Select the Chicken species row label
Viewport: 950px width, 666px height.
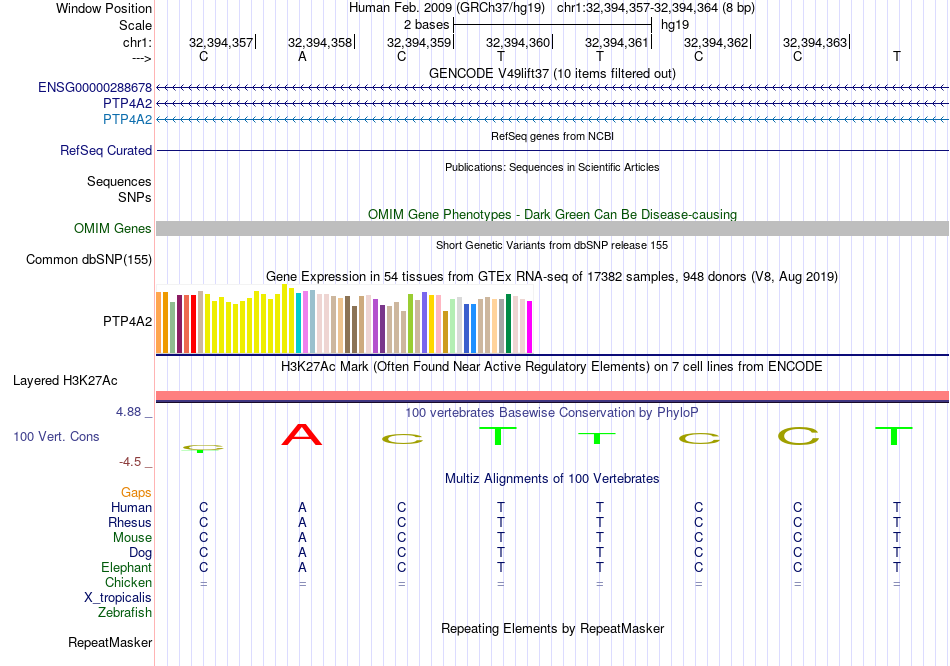click(128, 582)
